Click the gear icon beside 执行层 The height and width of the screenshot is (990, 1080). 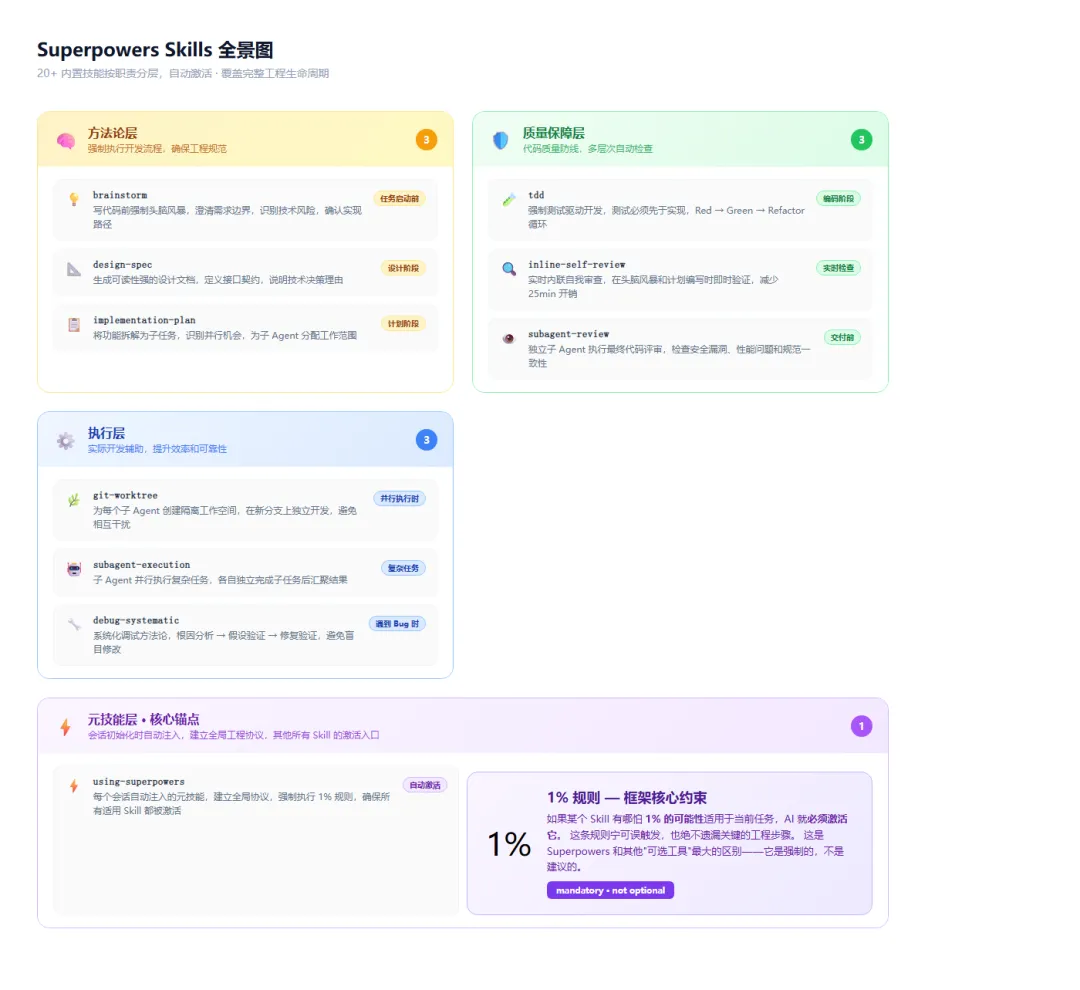(65, 441)
